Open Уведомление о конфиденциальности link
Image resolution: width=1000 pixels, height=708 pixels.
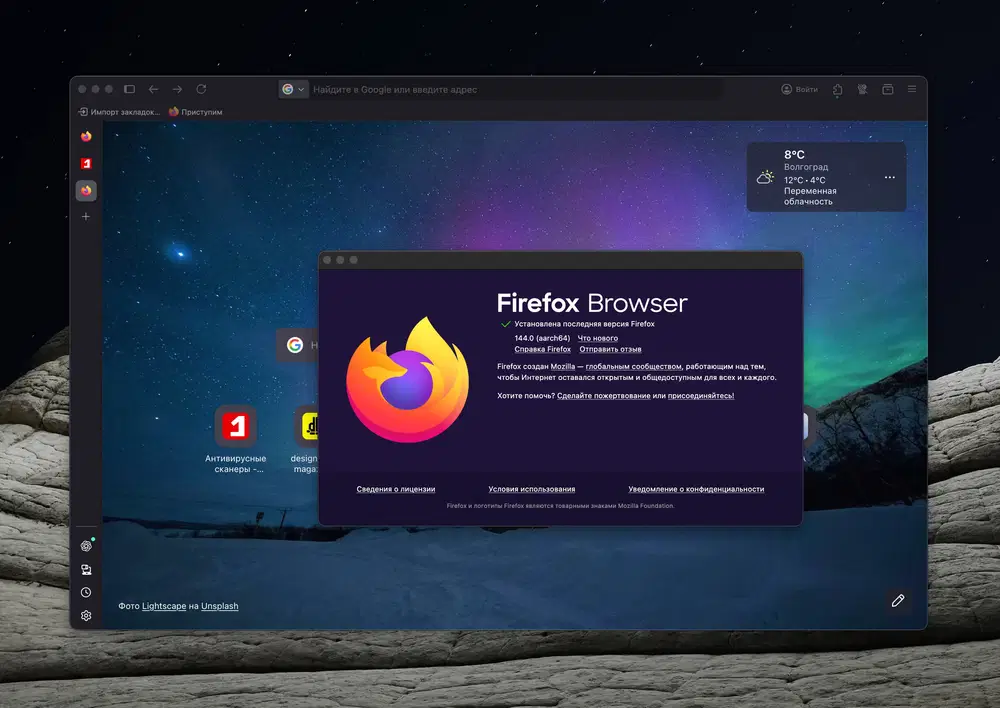[x=696, y=489]
